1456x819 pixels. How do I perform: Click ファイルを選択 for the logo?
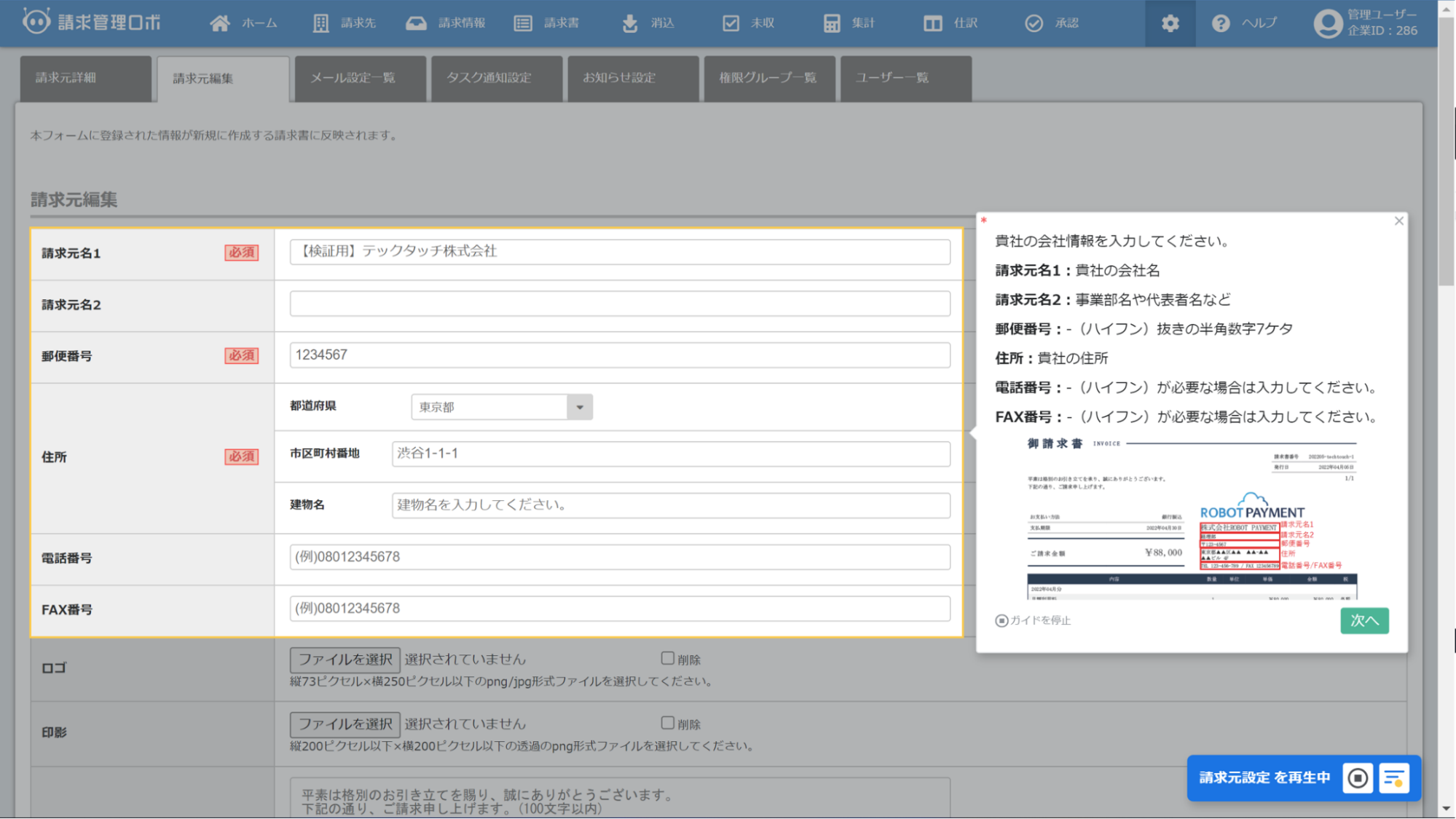(x=345, y=660)
